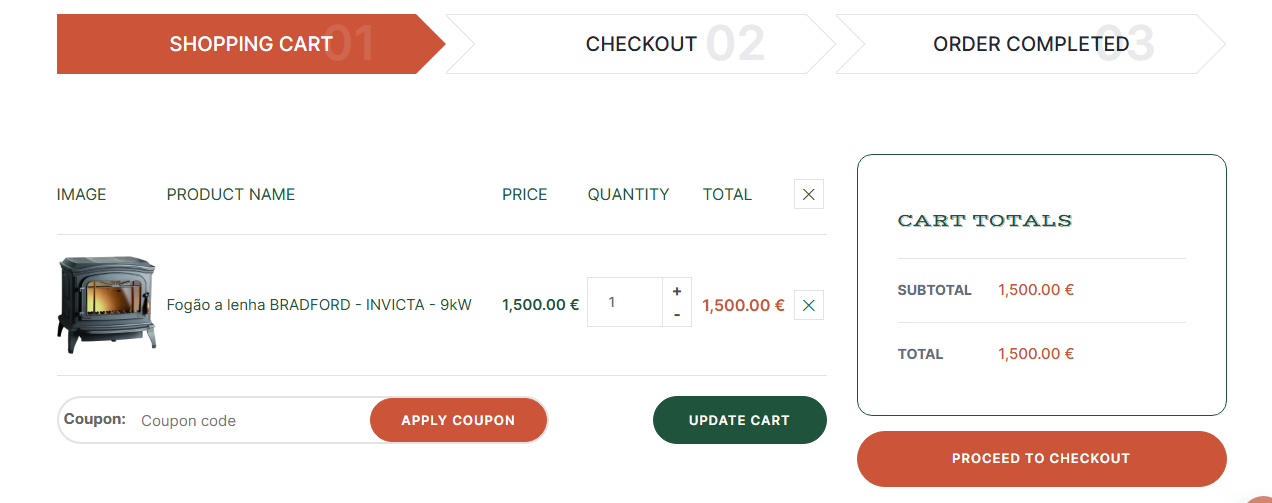Click the CART TOTALS heading

click(985, 220)
